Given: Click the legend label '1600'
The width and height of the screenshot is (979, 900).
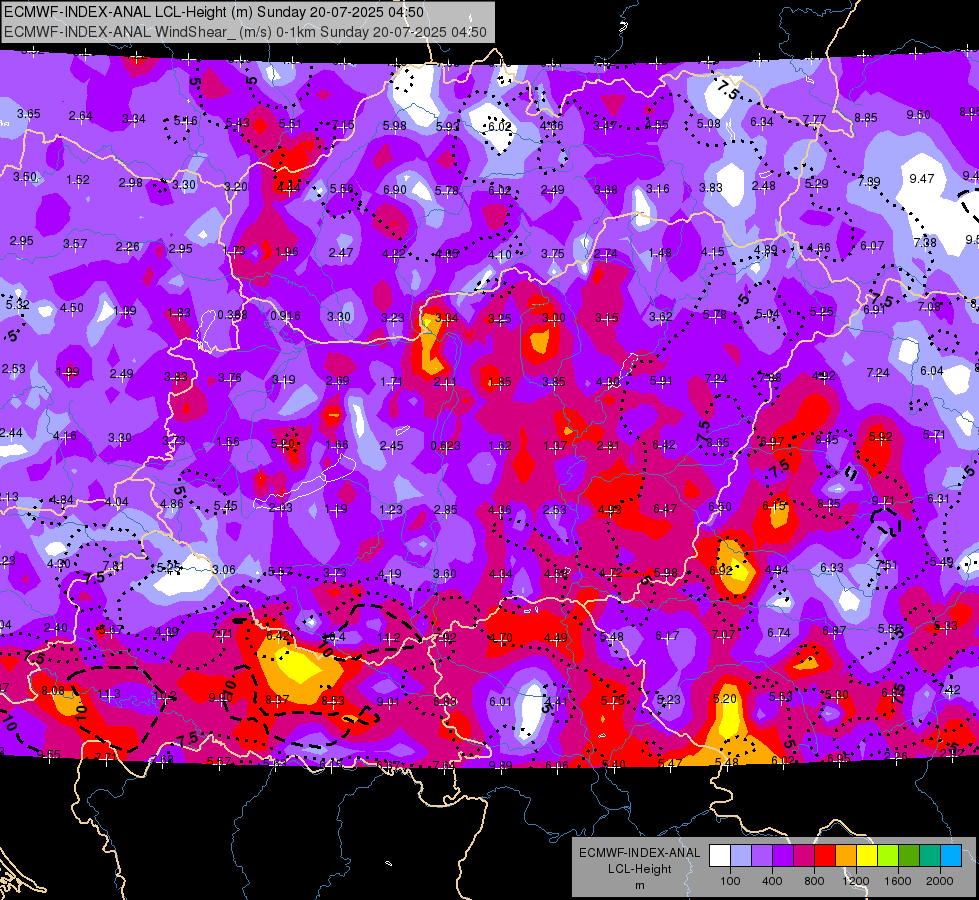Looking at the screenshot, I should click(898, 881).
